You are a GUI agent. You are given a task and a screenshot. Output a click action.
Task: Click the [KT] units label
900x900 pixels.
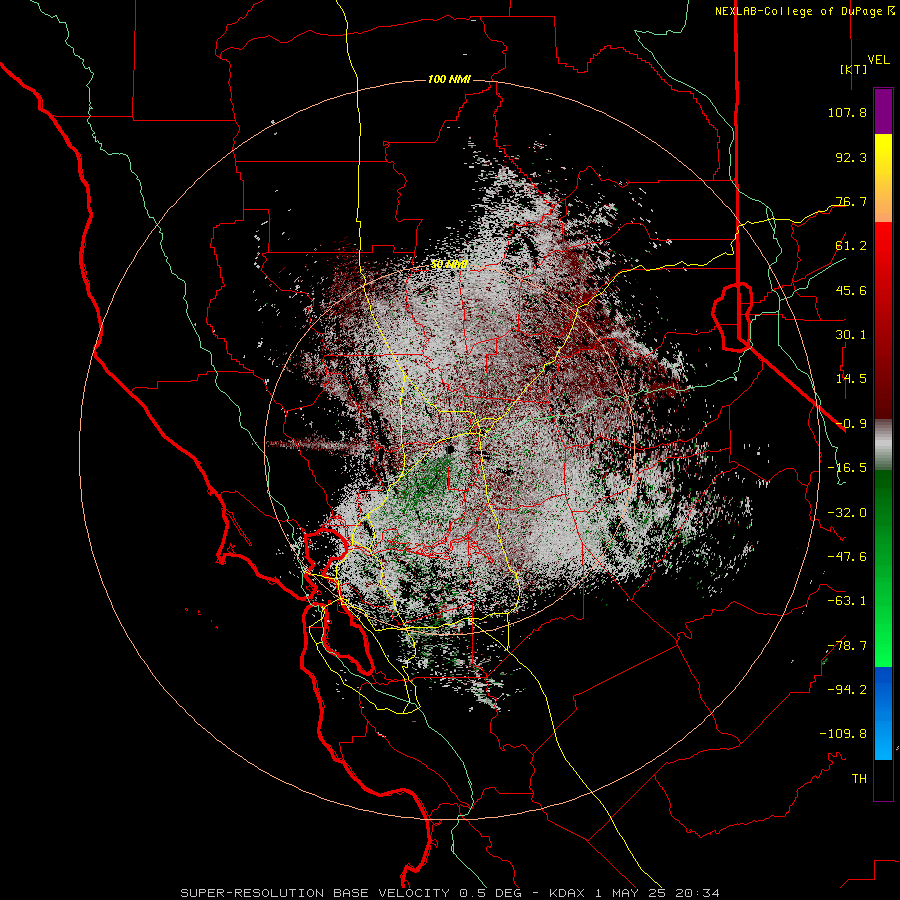pyautogui.click(x=853, y=69)
